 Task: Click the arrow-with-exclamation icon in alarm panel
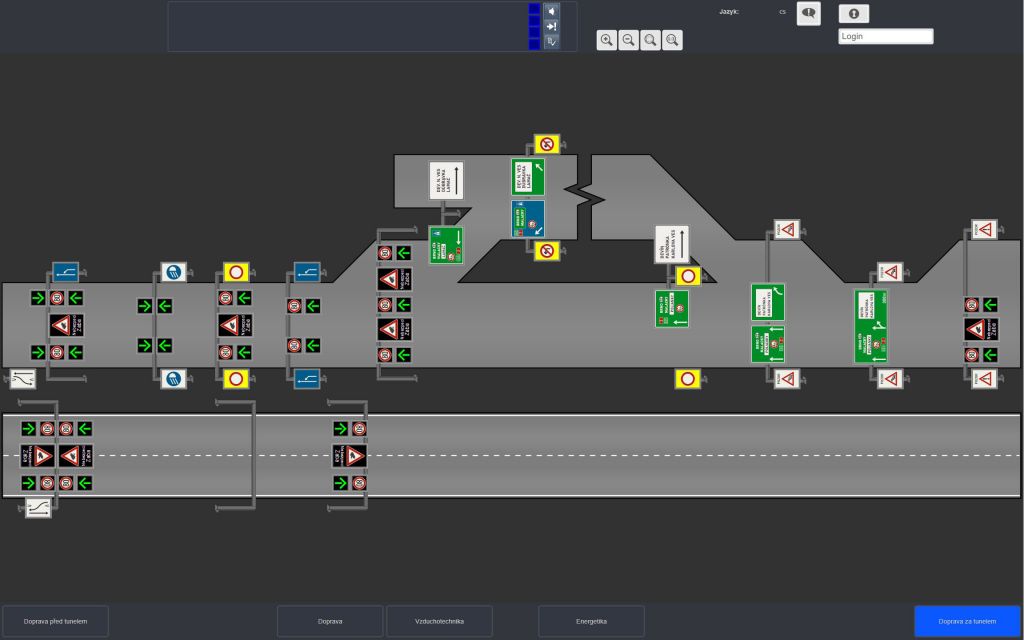pyautogui.click(x=551, y=26)
